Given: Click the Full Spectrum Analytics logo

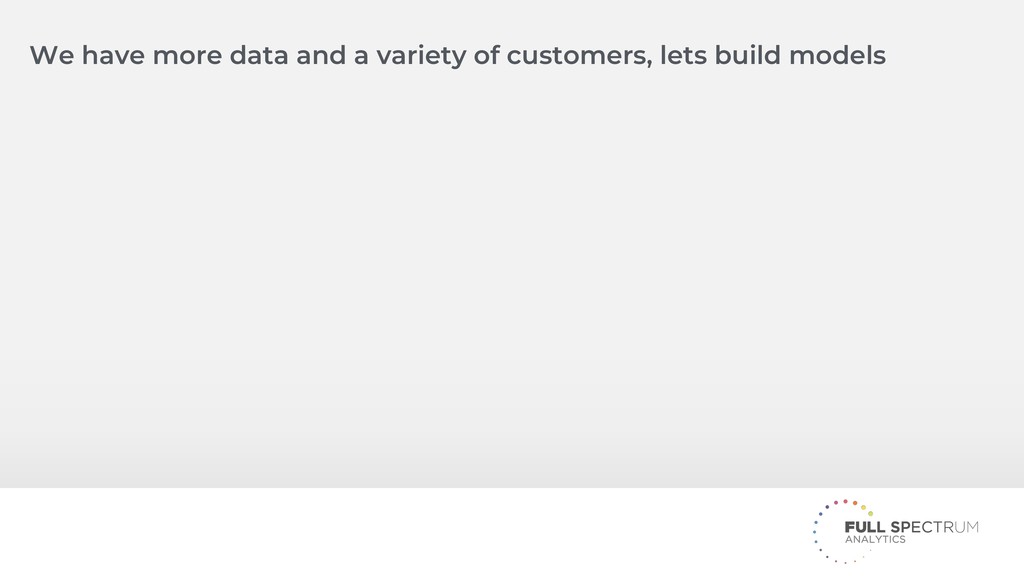Looking at the screenshot, I should (895, 530).
